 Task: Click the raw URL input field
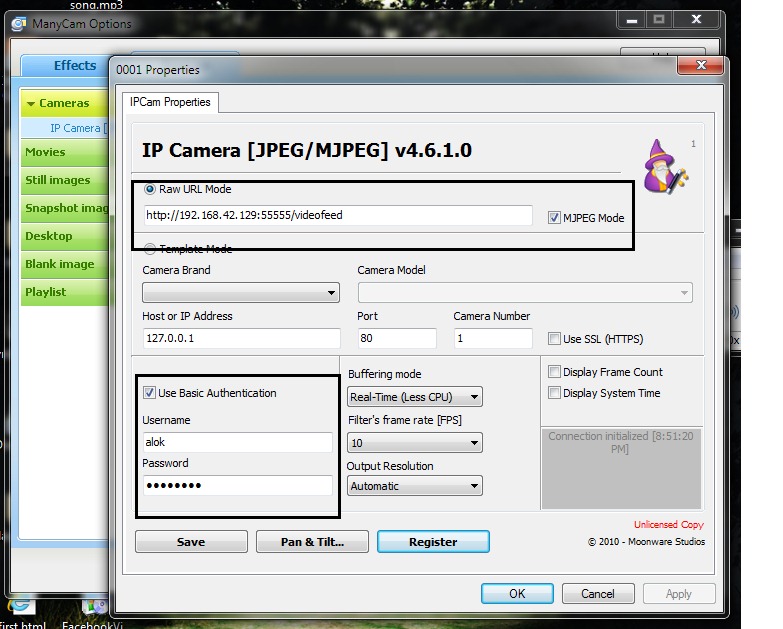tap(338, 215)
